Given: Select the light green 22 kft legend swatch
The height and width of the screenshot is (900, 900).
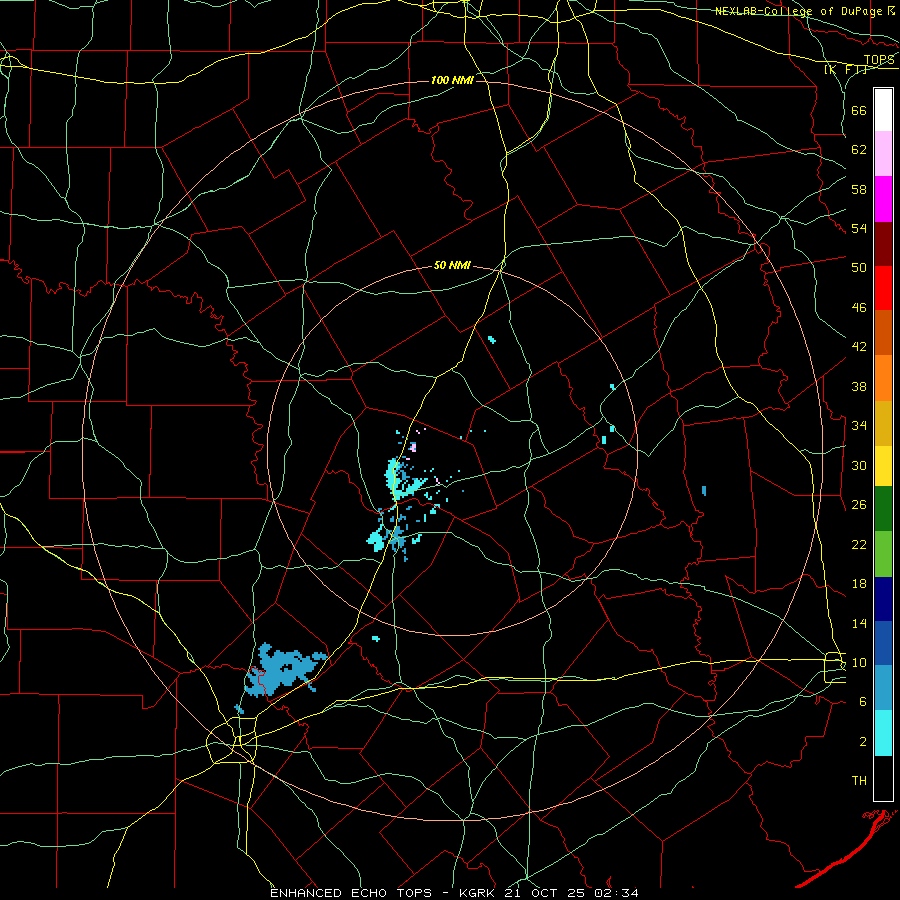Looking at the screenshot, I should click(x=883, y=554).
